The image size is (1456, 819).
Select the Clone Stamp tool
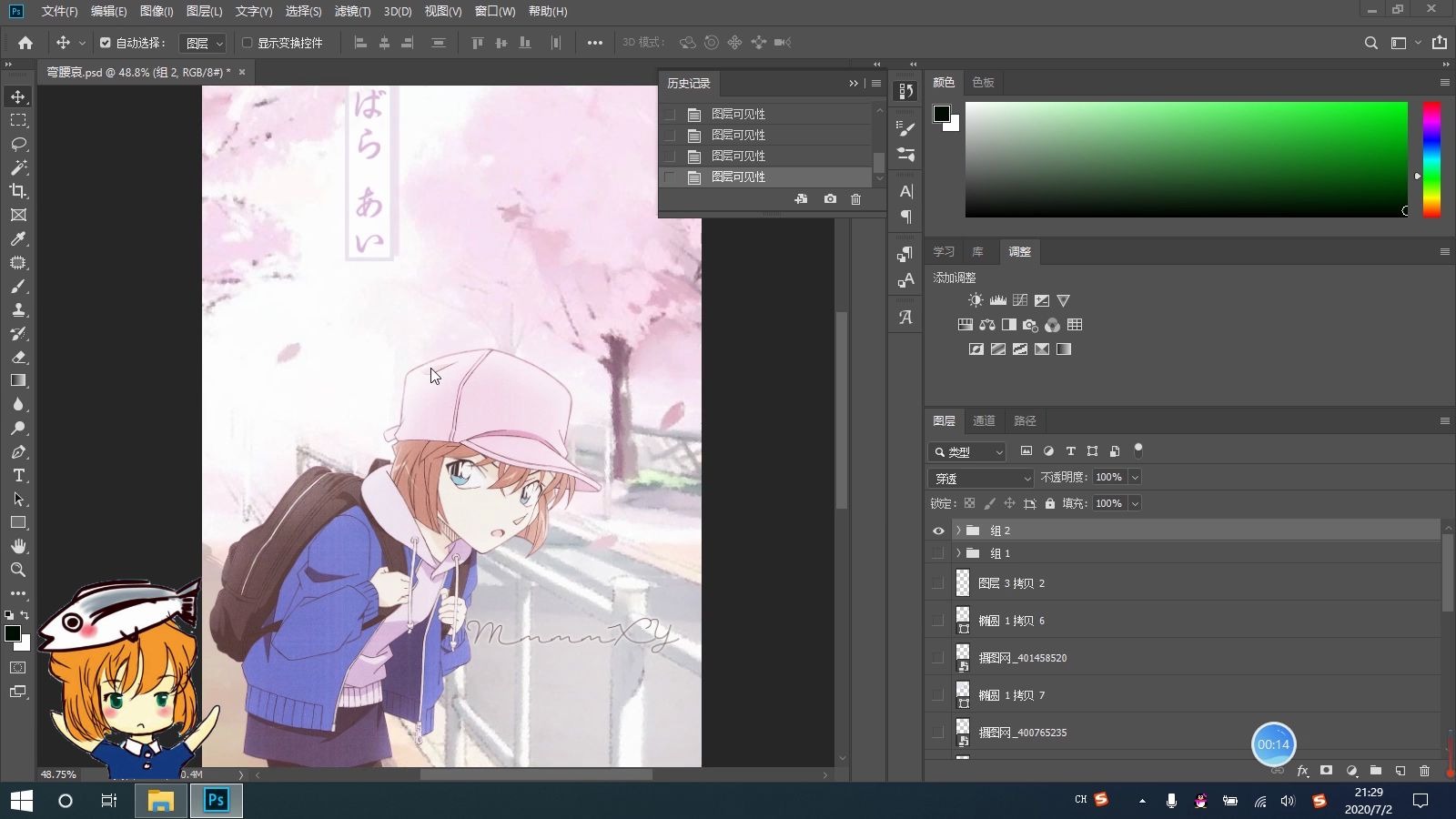[x=18, y=309]
